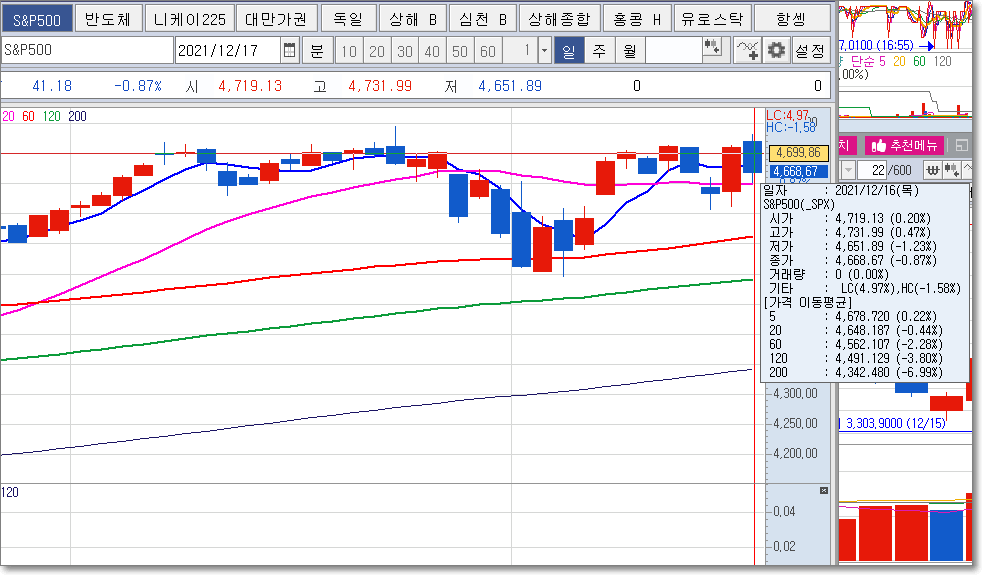Click the yellow 4,699.86 price tag
The height and width of the screenshot is (575, 982).
click(x=798, y=153)
